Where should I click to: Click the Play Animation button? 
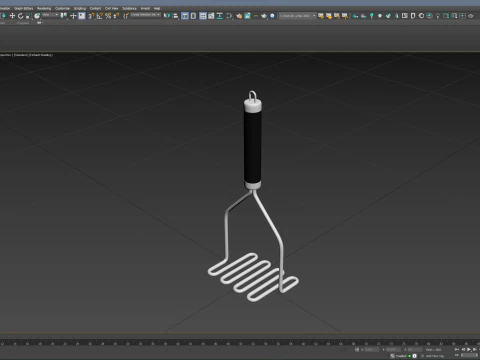coord(469,349)
